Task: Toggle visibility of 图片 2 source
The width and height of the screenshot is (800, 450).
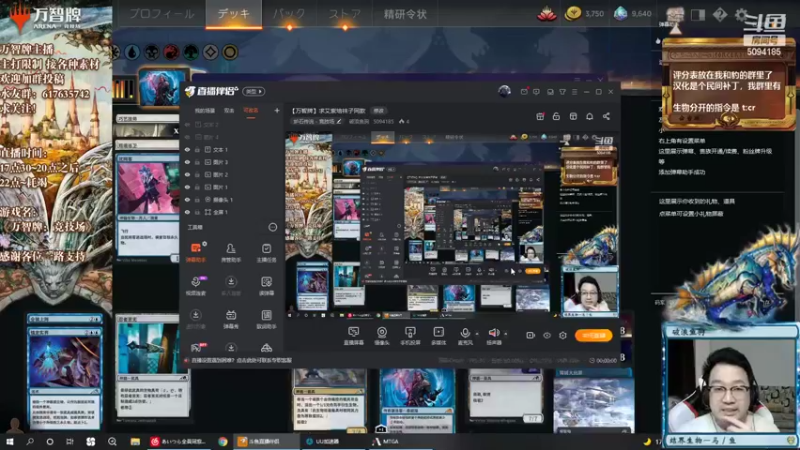Action: [187, 174]
